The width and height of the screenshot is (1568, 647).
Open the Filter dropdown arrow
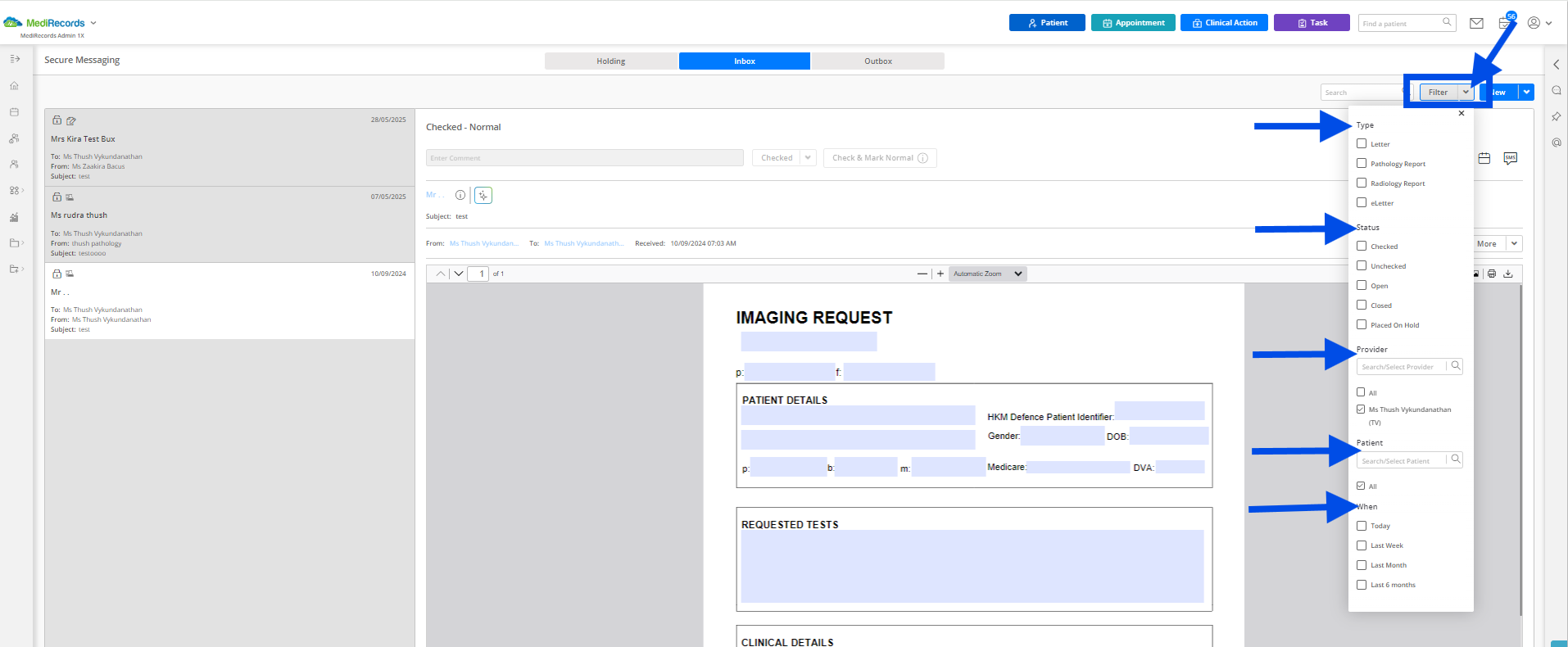[1466, 93]
